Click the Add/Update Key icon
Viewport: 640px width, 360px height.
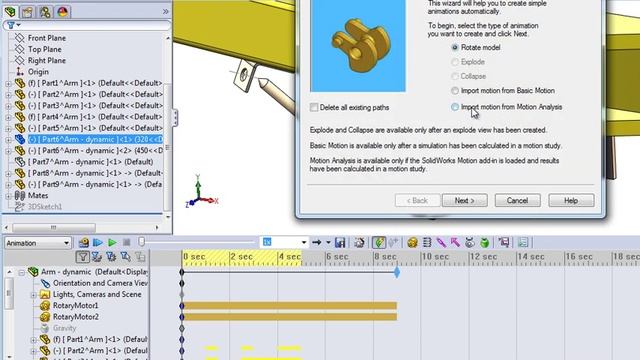393,242
